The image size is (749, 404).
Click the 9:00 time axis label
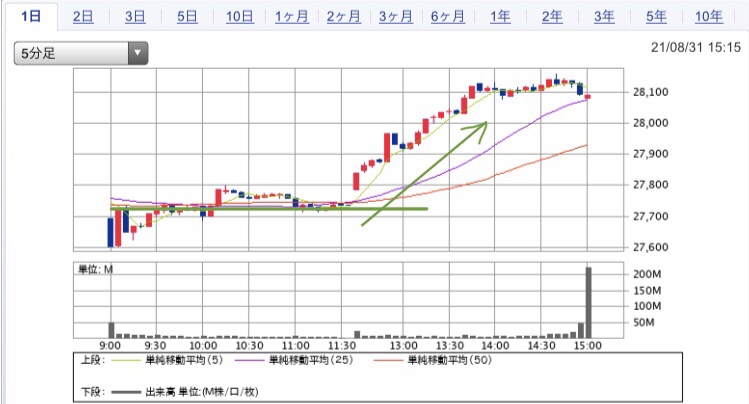pyautogui.click(x=110, y=346)
